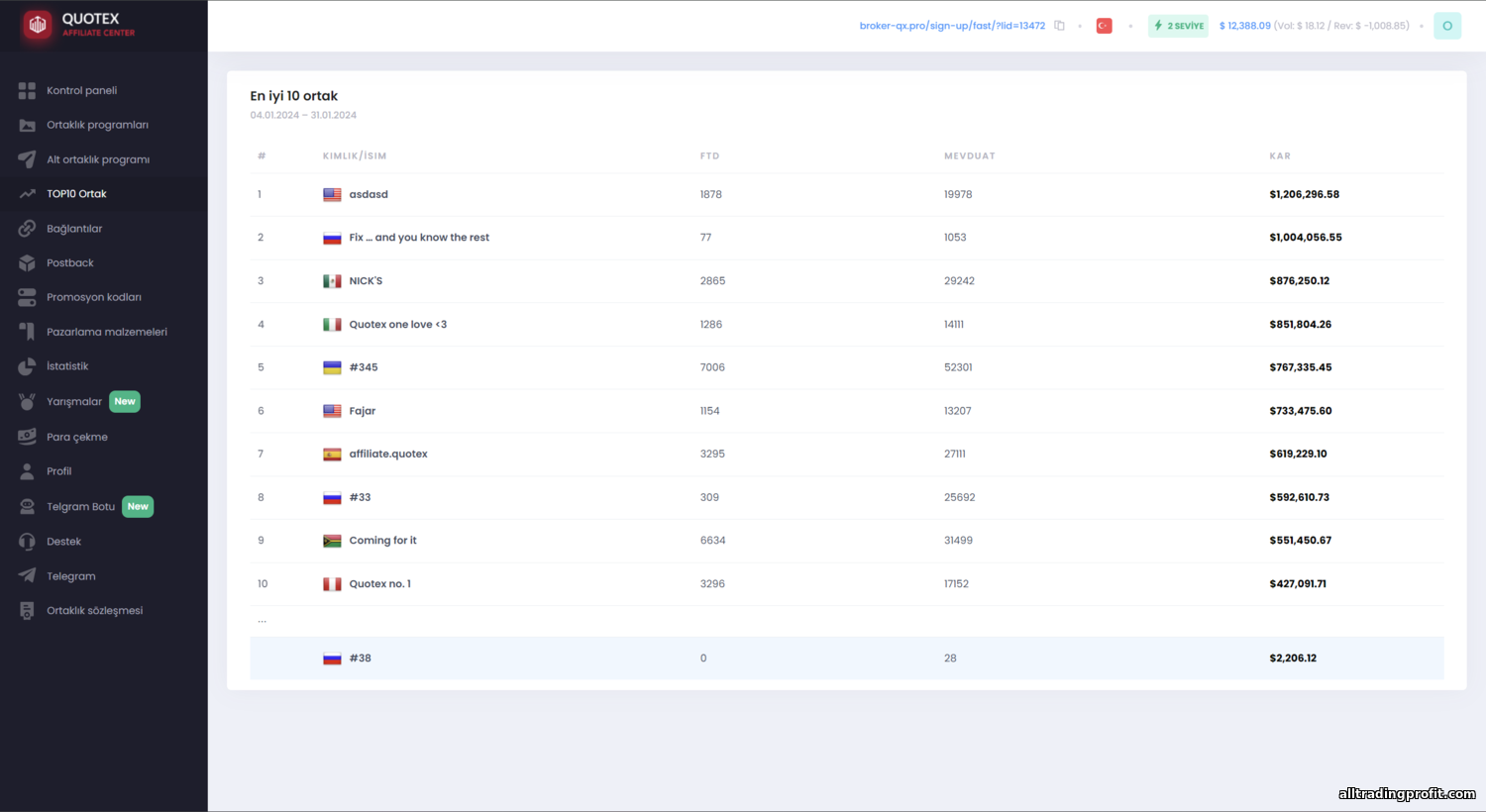Click profit value $876,250.12
This screenshot has height=812, width=1486.
[x=1300, y=281]
